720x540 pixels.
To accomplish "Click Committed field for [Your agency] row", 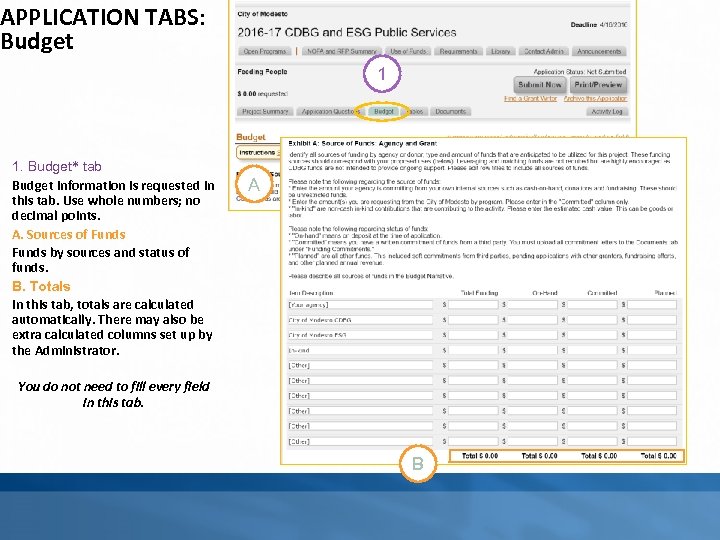I will [592, 304].
